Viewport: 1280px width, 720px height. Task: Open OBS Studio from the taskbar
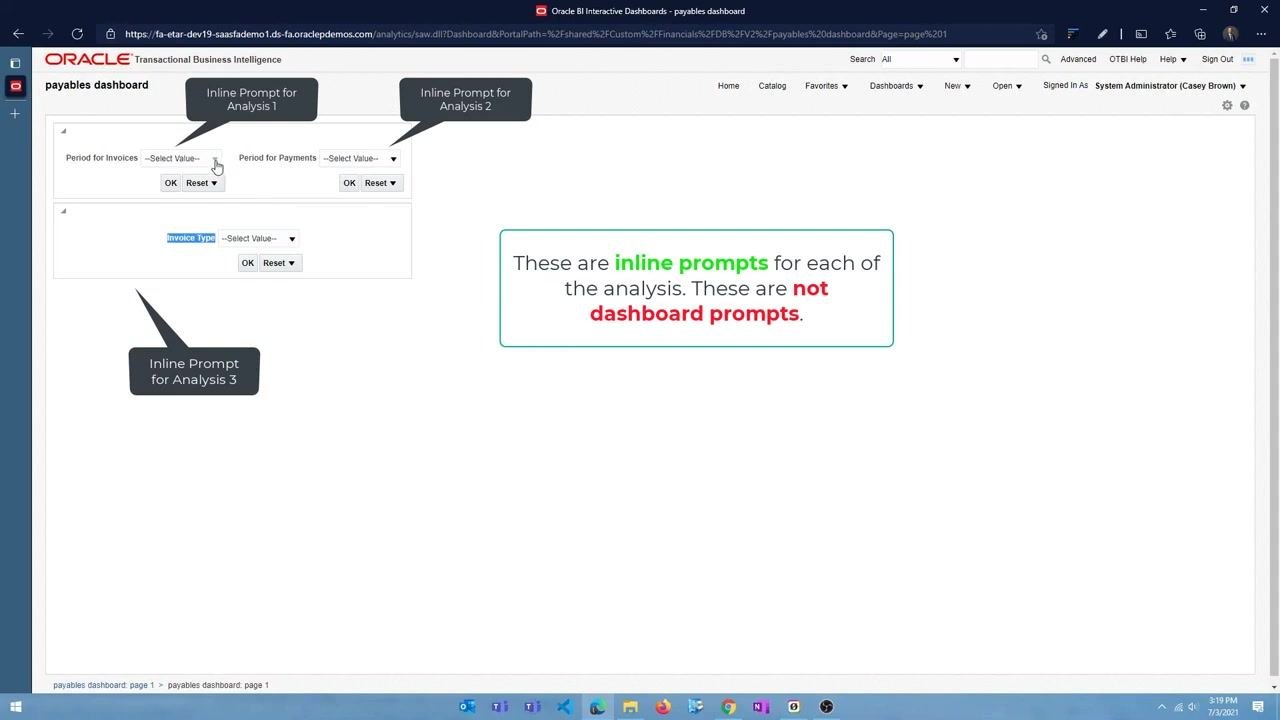click(827, 707)
